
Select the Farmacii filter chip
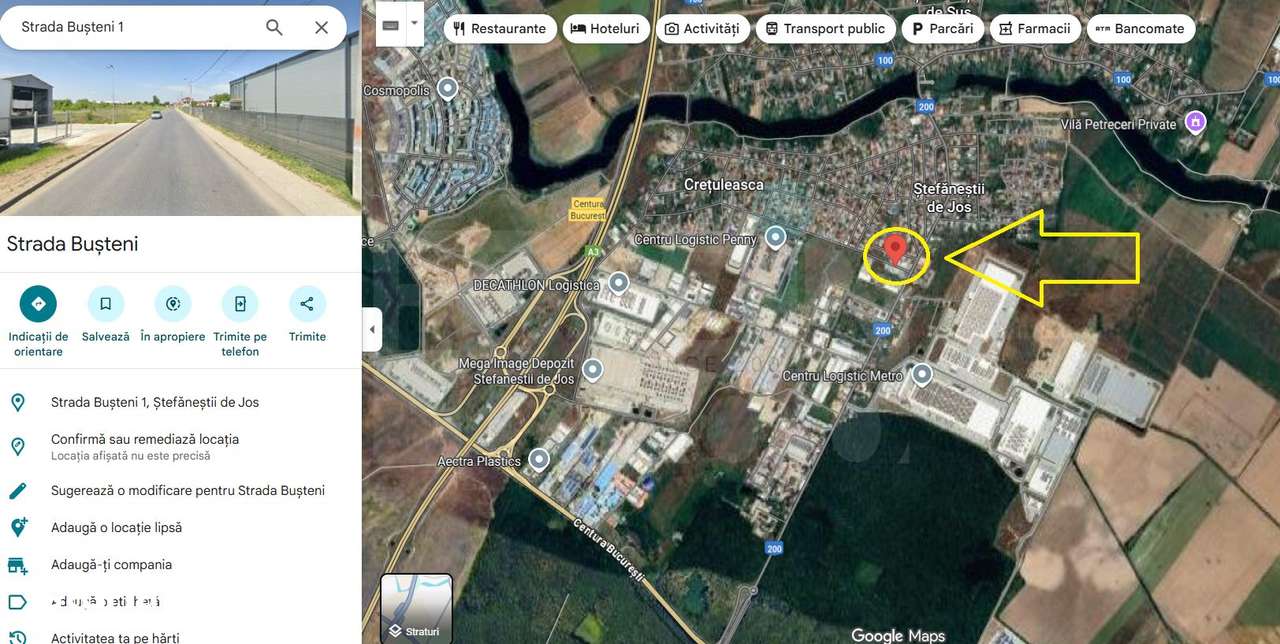click(x=1035, y=29)
